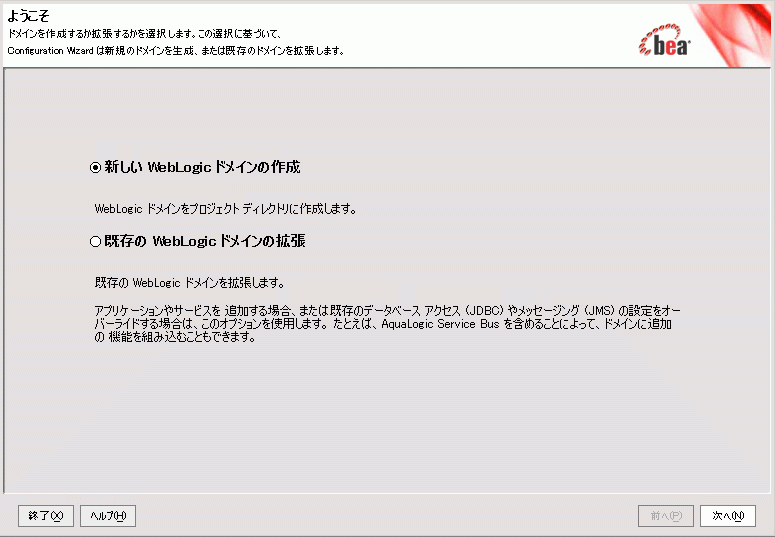Select the 新しい WebLogic ドメインの作成 radio button
The height and width of the screenshot is (537, 775).
(x=95, y=168)
